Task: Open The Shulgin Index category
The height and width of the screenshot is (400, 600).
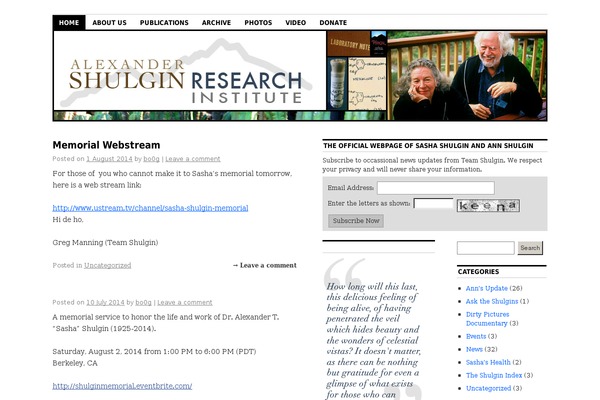Action: 494,376
